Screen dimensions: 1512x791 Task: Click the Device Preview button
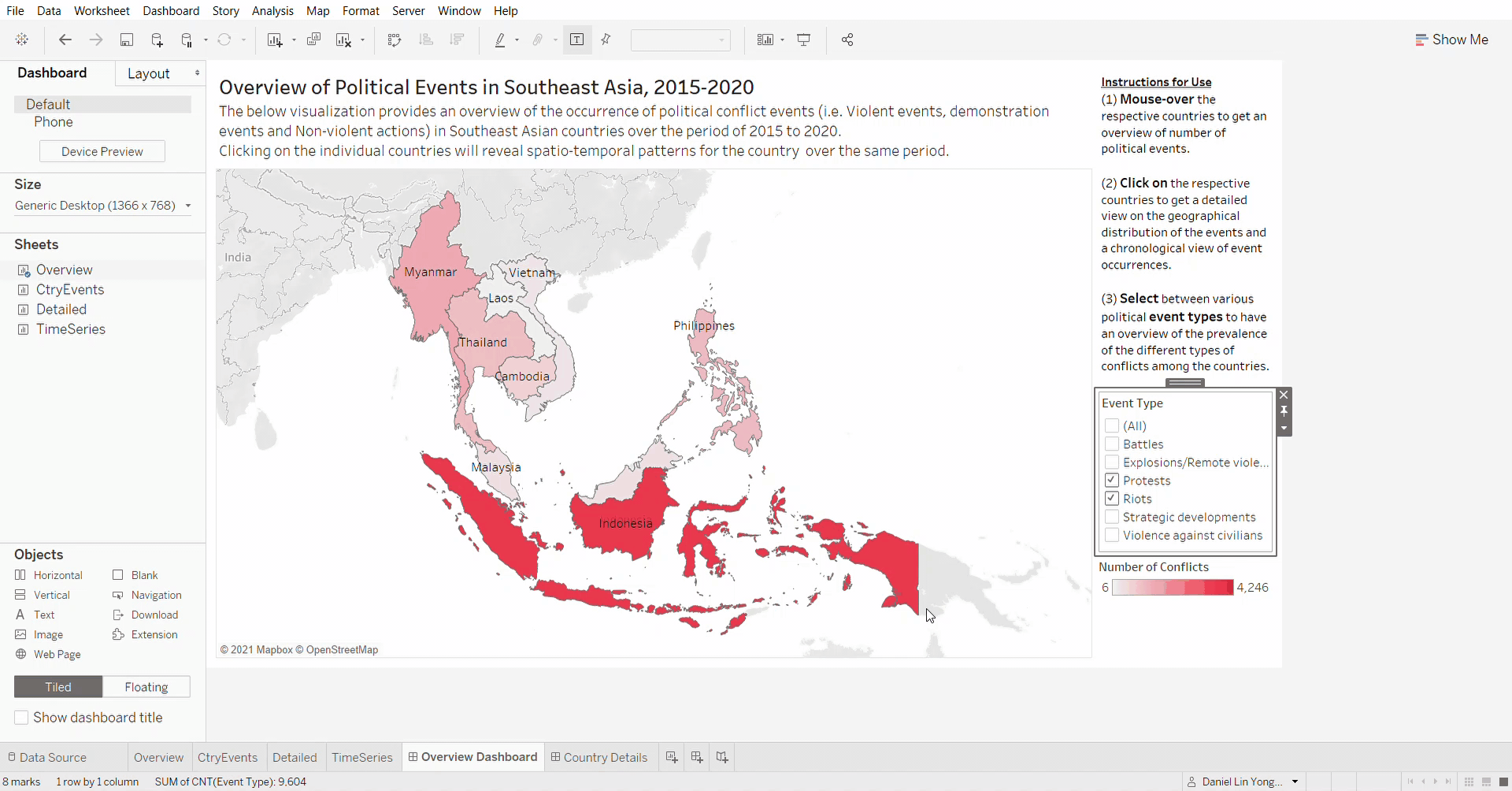(x=102, y=151)
